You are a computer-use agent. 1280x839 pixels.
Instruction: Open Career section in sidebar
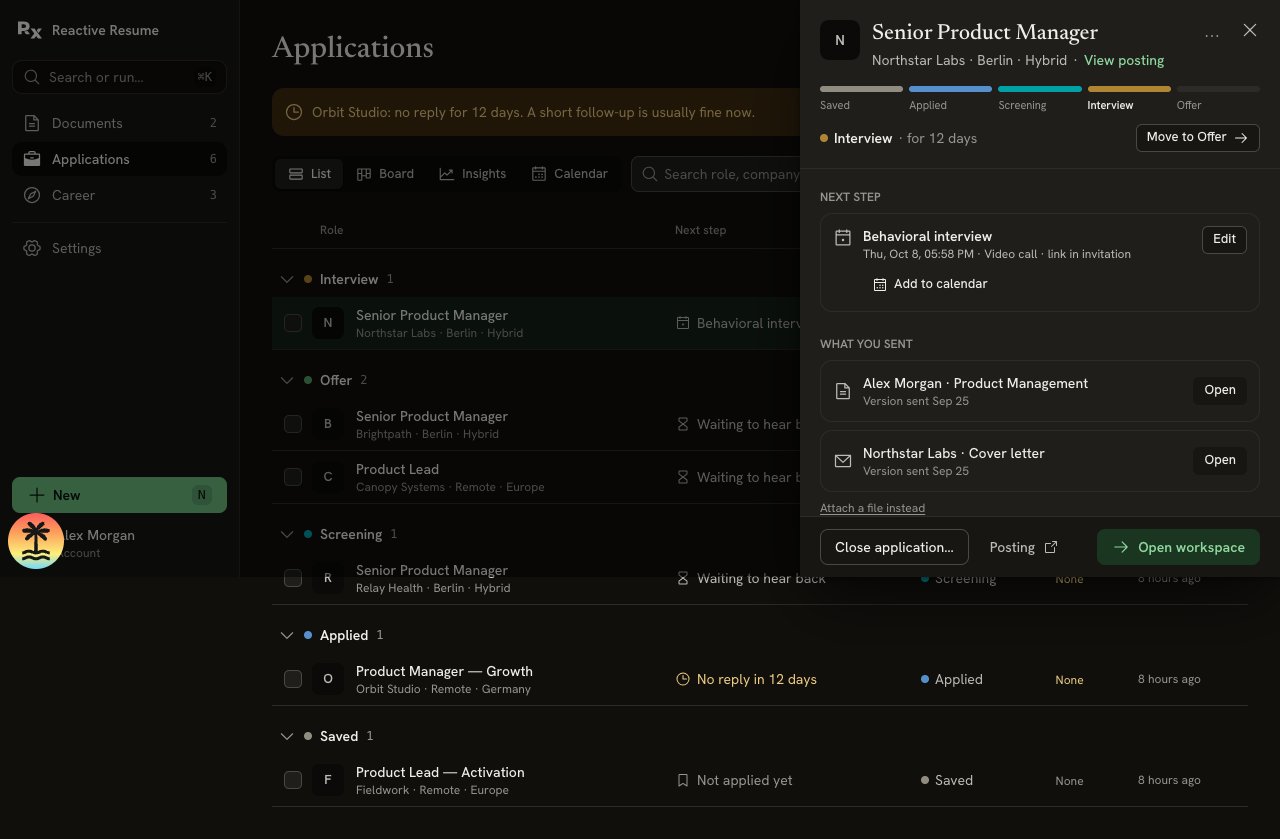pyautogui.click(x=119, y=195)
